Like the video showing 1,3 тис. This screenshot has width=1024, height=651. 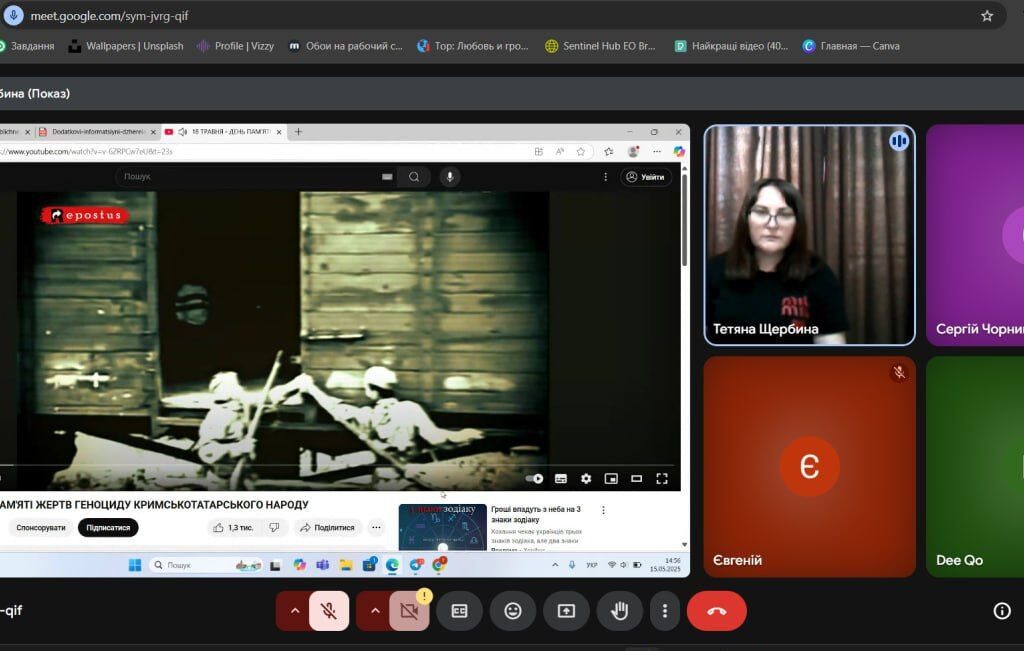[233, 528]
